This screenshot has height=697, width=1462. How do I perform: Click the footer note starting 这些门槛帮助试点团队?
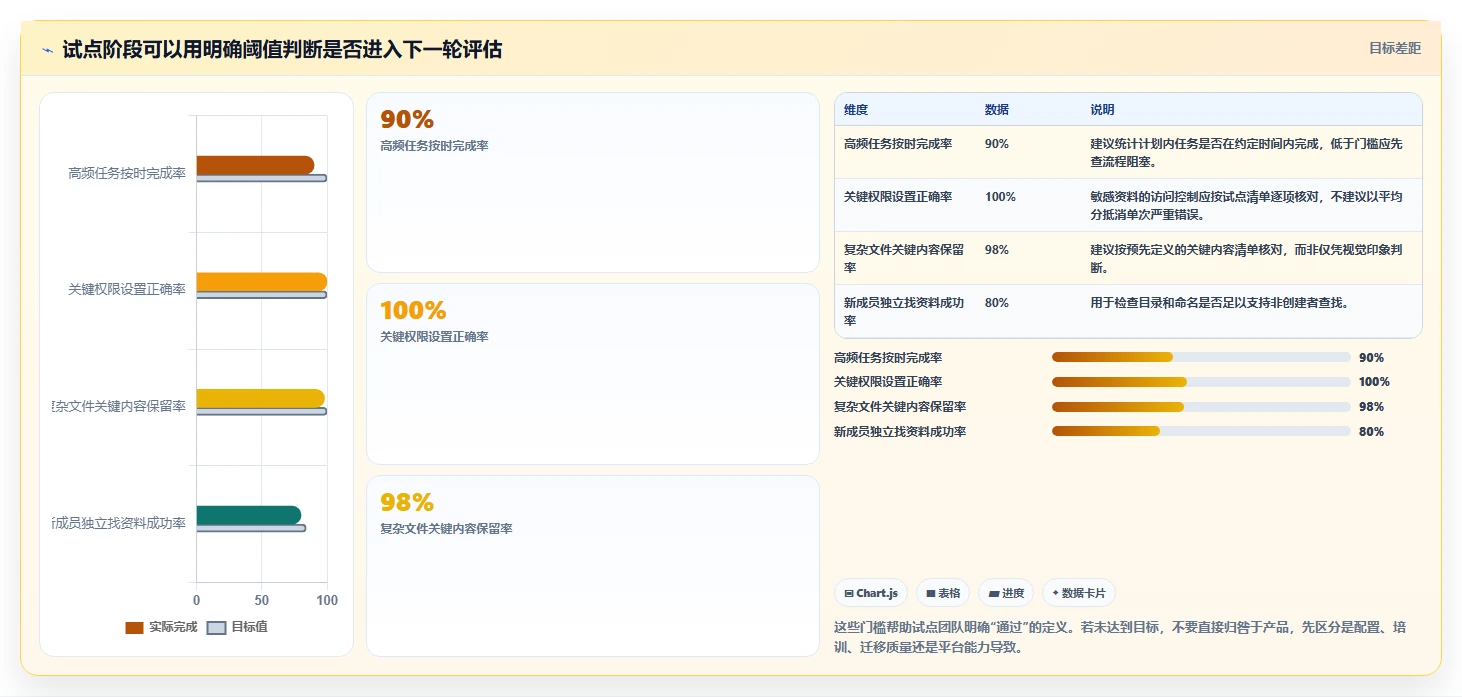(x=1121, y=637)
